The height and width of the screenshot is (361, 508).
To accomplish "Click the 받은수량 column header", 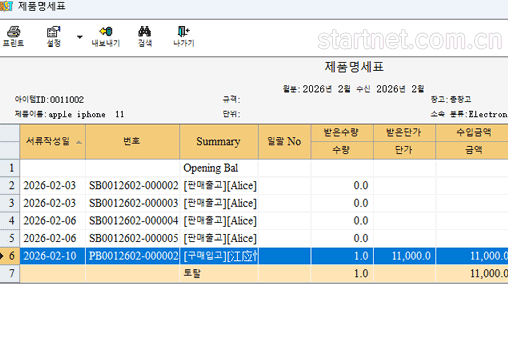I will 342,133.
